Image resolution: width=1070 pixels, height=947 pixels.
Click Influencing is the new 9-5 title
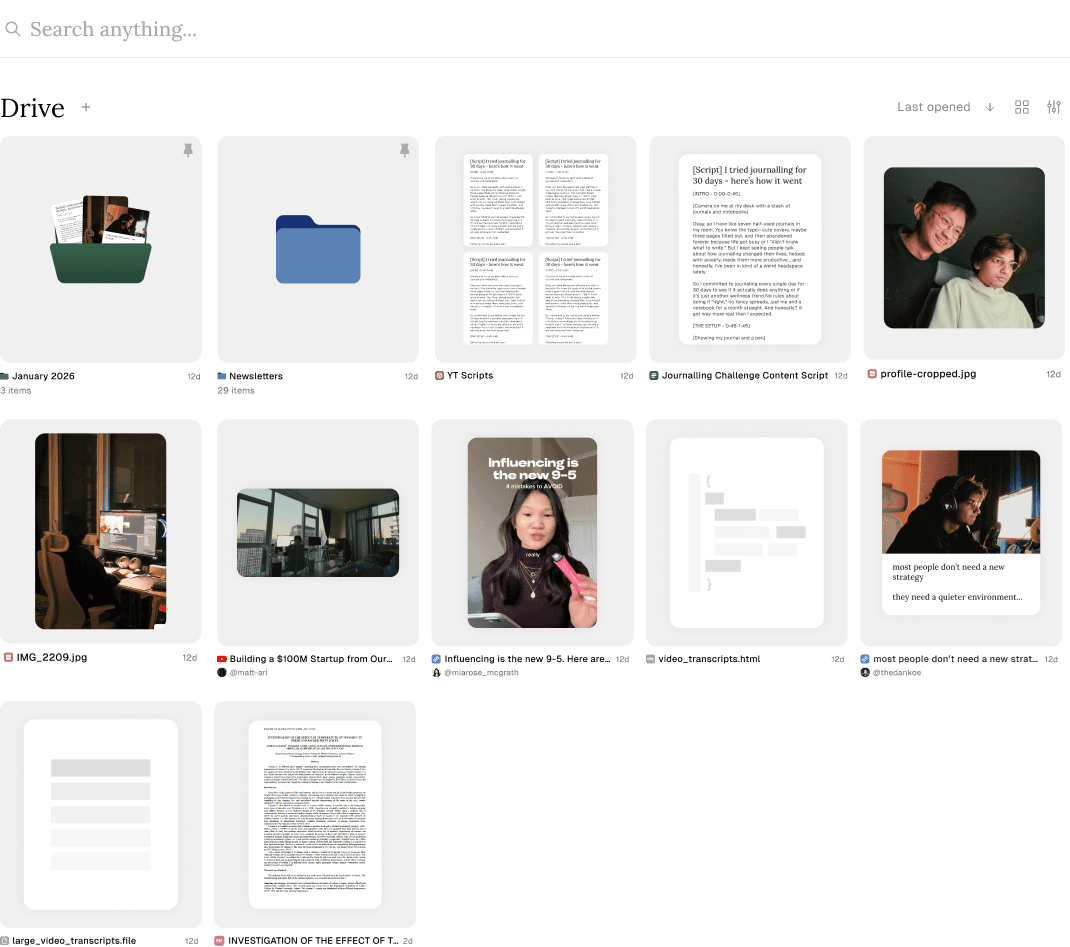coord(527,658)
